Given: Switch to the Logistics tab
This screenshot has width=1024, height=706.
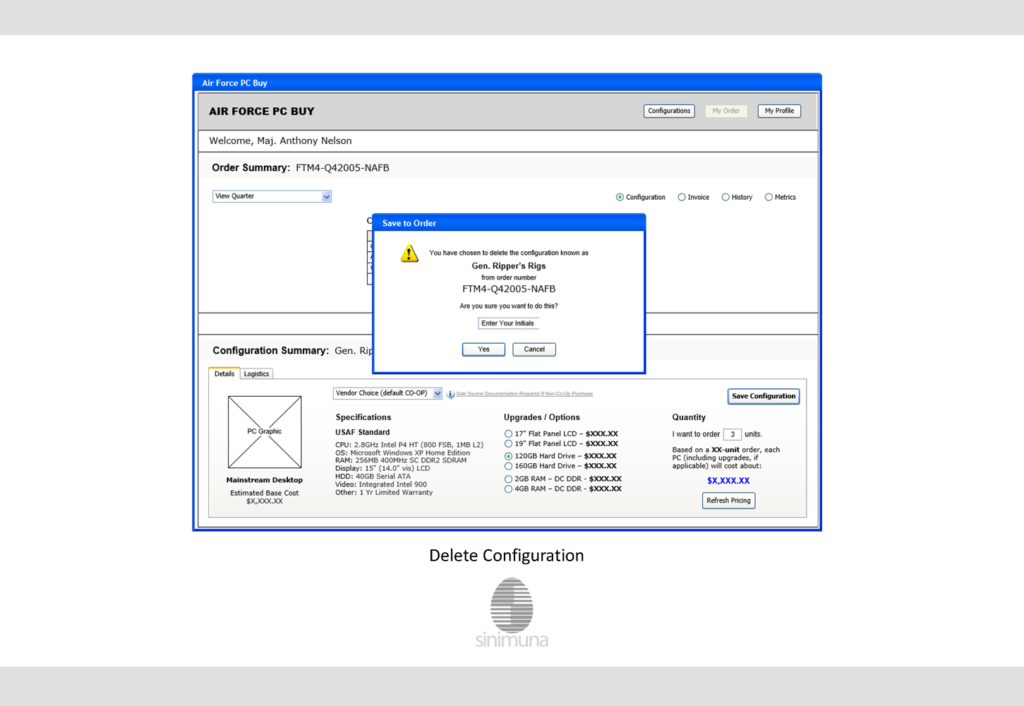Looking at the screenshot, I should click(x=256, y=374).
